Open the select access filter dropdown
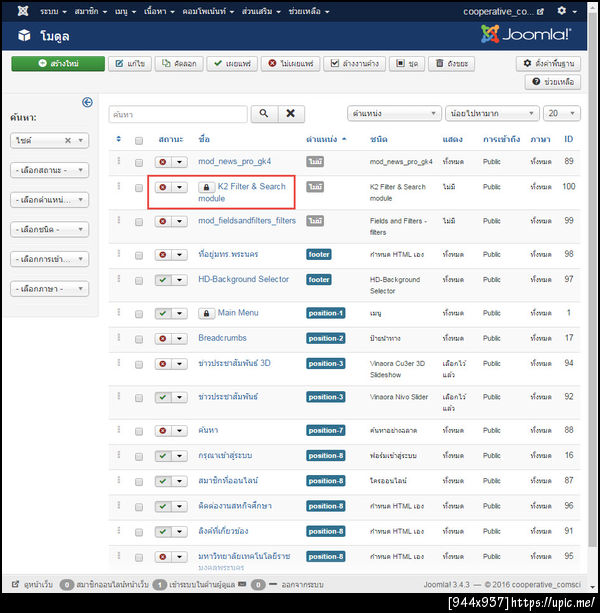This screenshot has width=600, height=613. pos(49,259)
